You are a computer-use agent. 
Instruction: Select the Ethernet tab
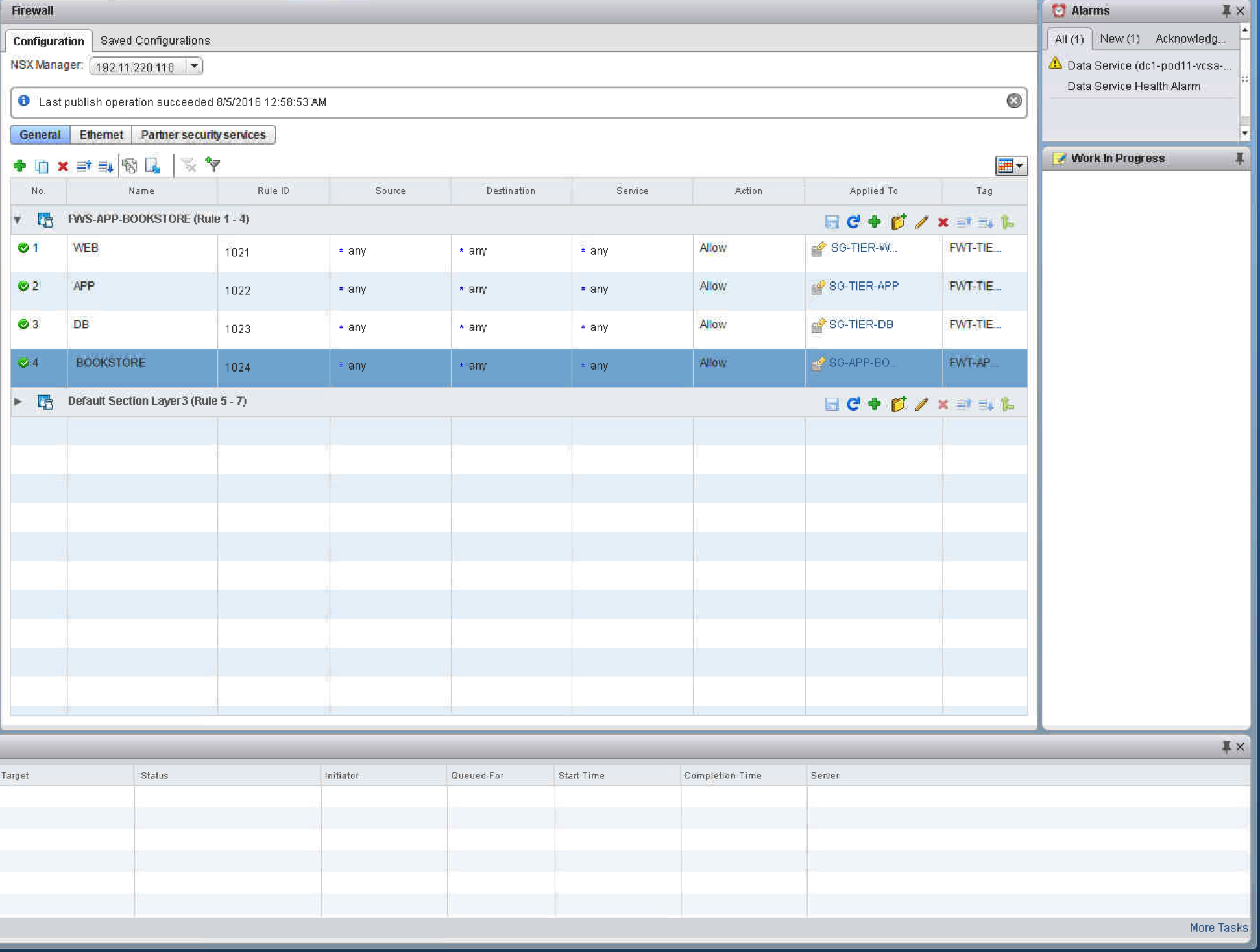click(x=101, y=134)
